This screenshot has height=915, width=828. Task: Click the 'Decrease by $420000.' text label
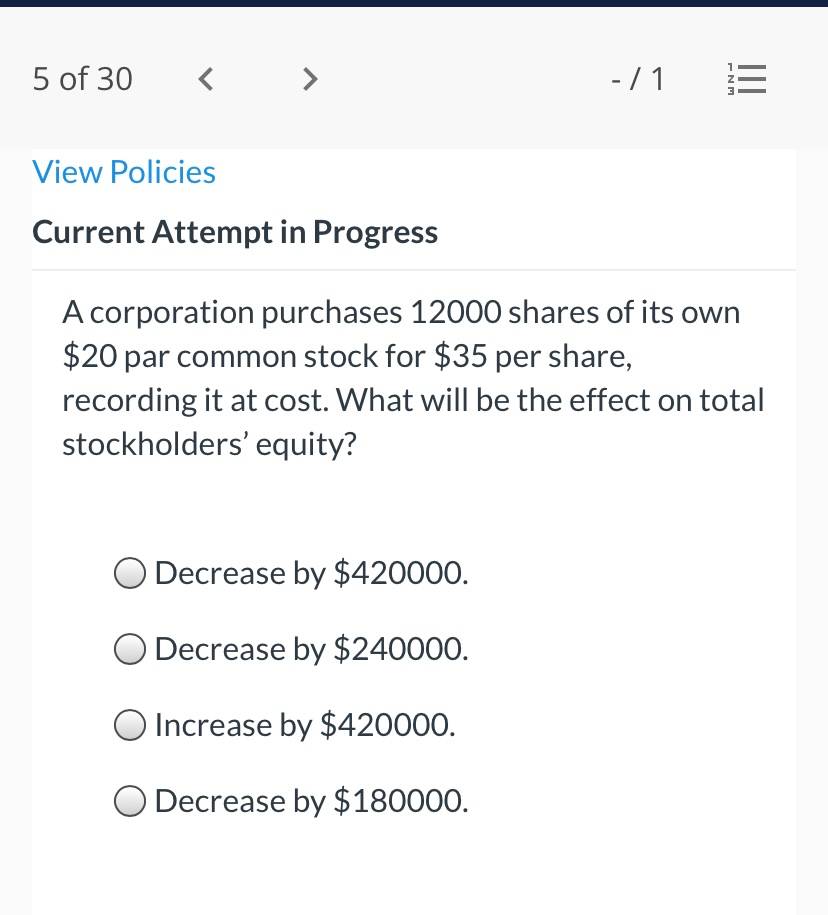point(312,573)
